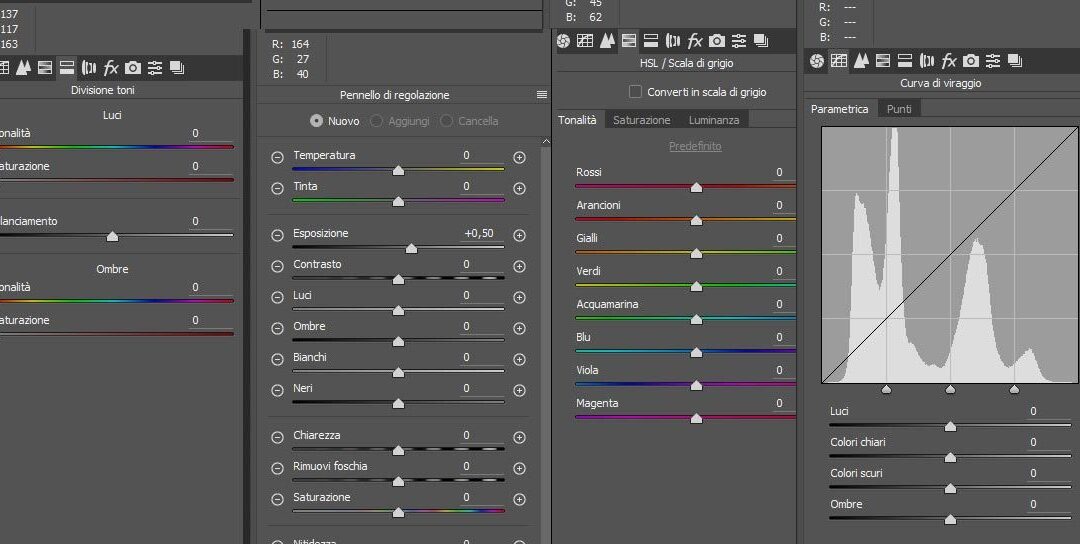The width and height of the screenshot is (1080, 544).
Task: Click the Esposizione value field showing +0,50
Action: click(x=479, y=233)
